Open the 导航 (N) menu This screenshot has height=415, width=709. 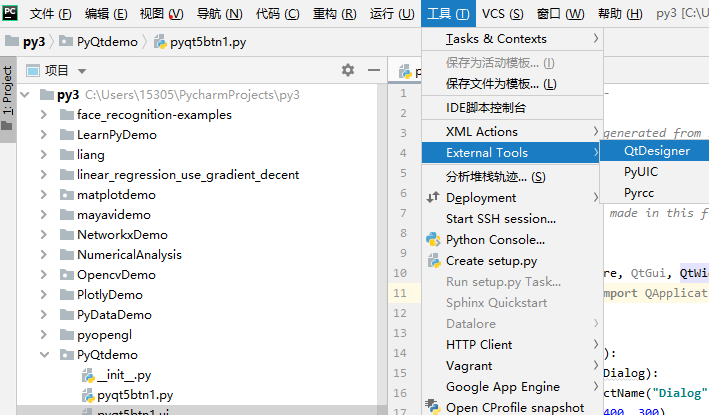tap(219, 14)
